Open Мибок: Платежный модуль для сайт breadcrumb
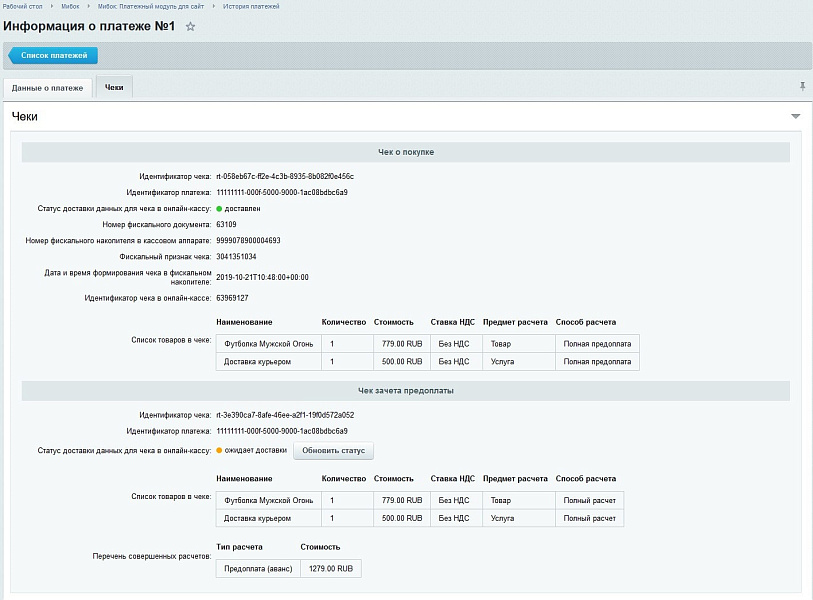 pos(148,6)
